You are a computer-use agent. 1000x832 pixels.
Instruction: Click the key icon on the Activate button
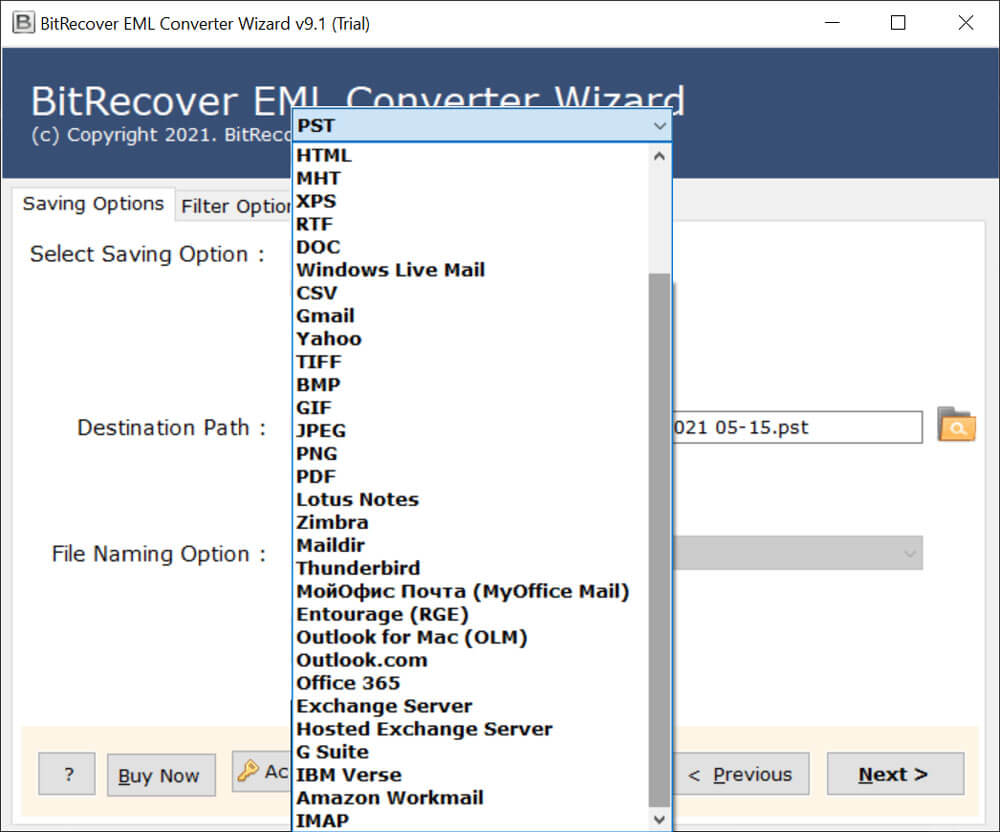pos(248,772)
